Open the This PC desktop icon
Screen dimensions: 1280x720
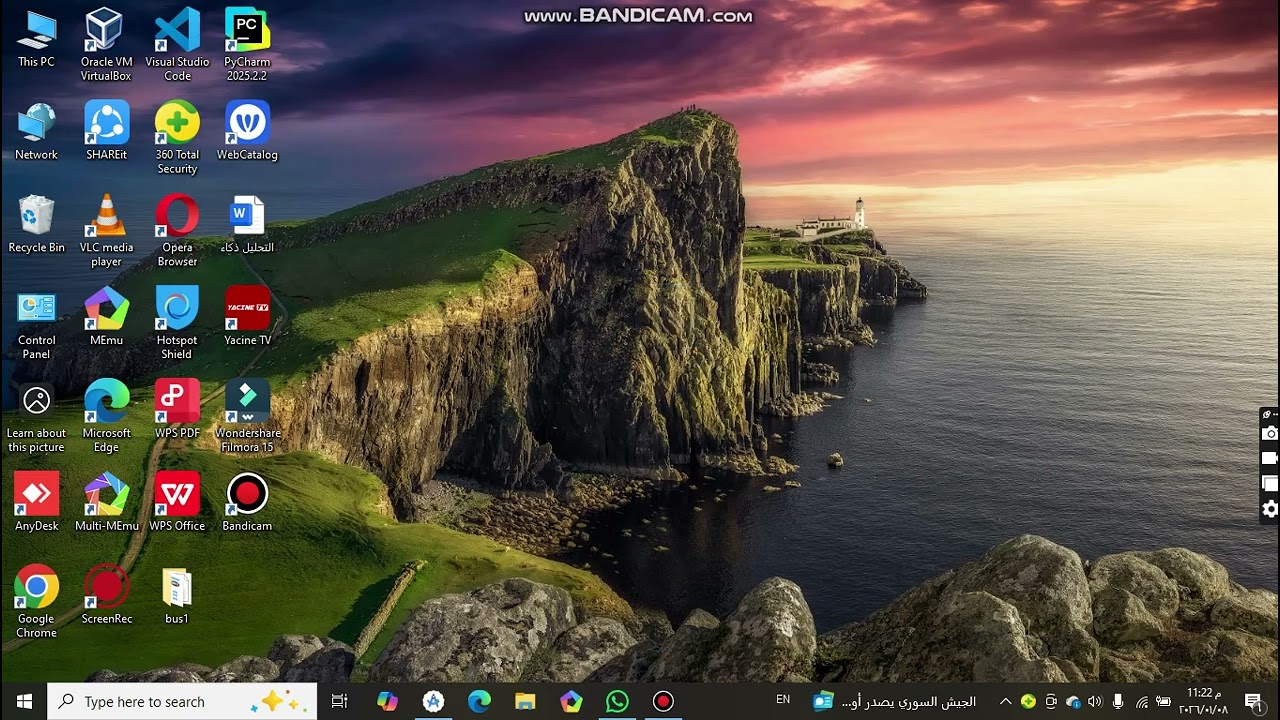36,38
